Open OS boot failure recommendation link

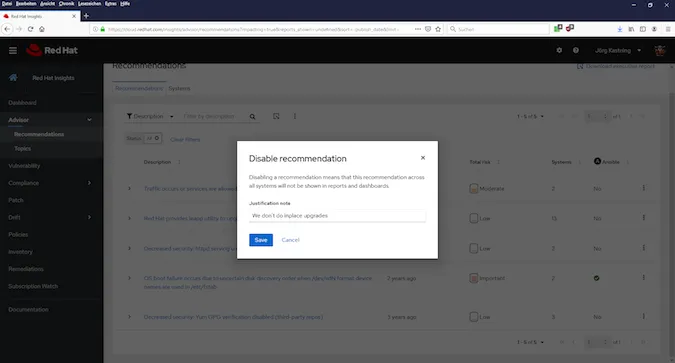click(258, 282)
